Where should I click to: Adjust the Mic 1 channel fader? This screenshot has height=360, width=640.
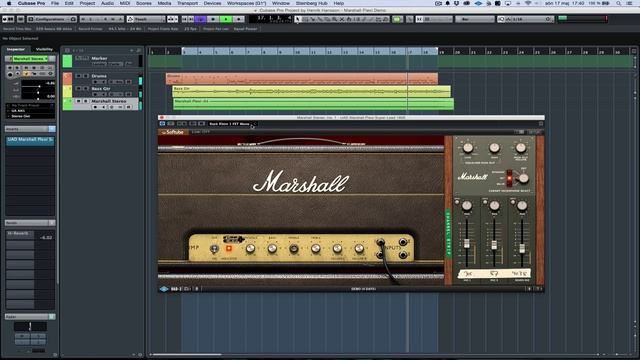point(467,244)
